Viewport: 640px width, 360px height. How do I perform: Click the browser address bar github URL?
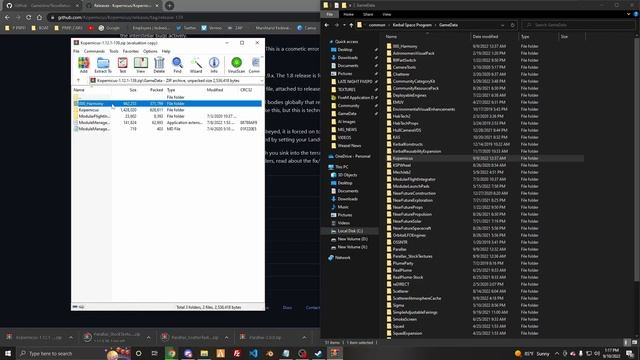[120, 18]
